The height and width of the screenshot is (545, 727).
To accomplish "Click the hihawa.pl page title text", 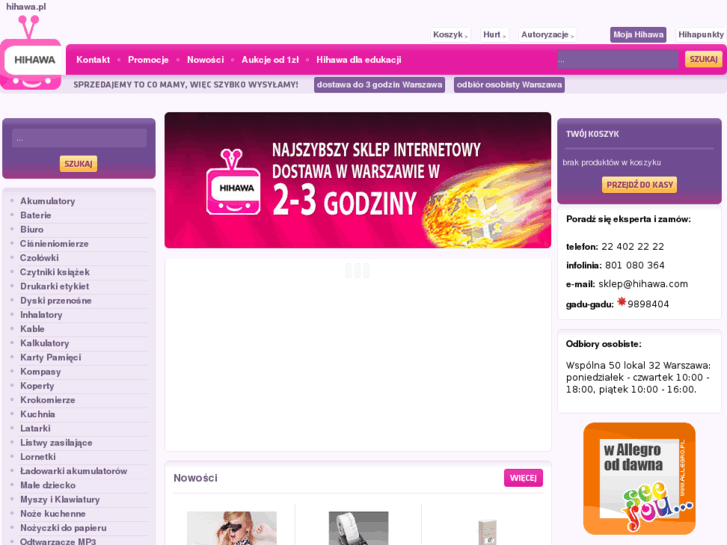I will (x=26, y=7).
